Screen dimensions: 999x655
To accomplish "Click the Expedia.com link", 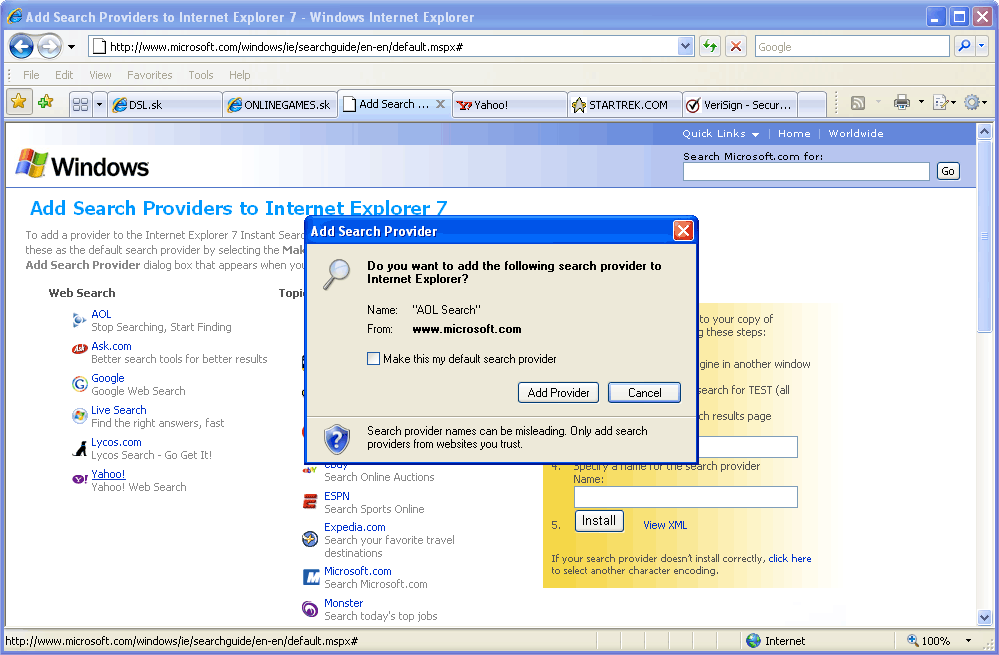I will pyautogui.click(x=354, y=527).
